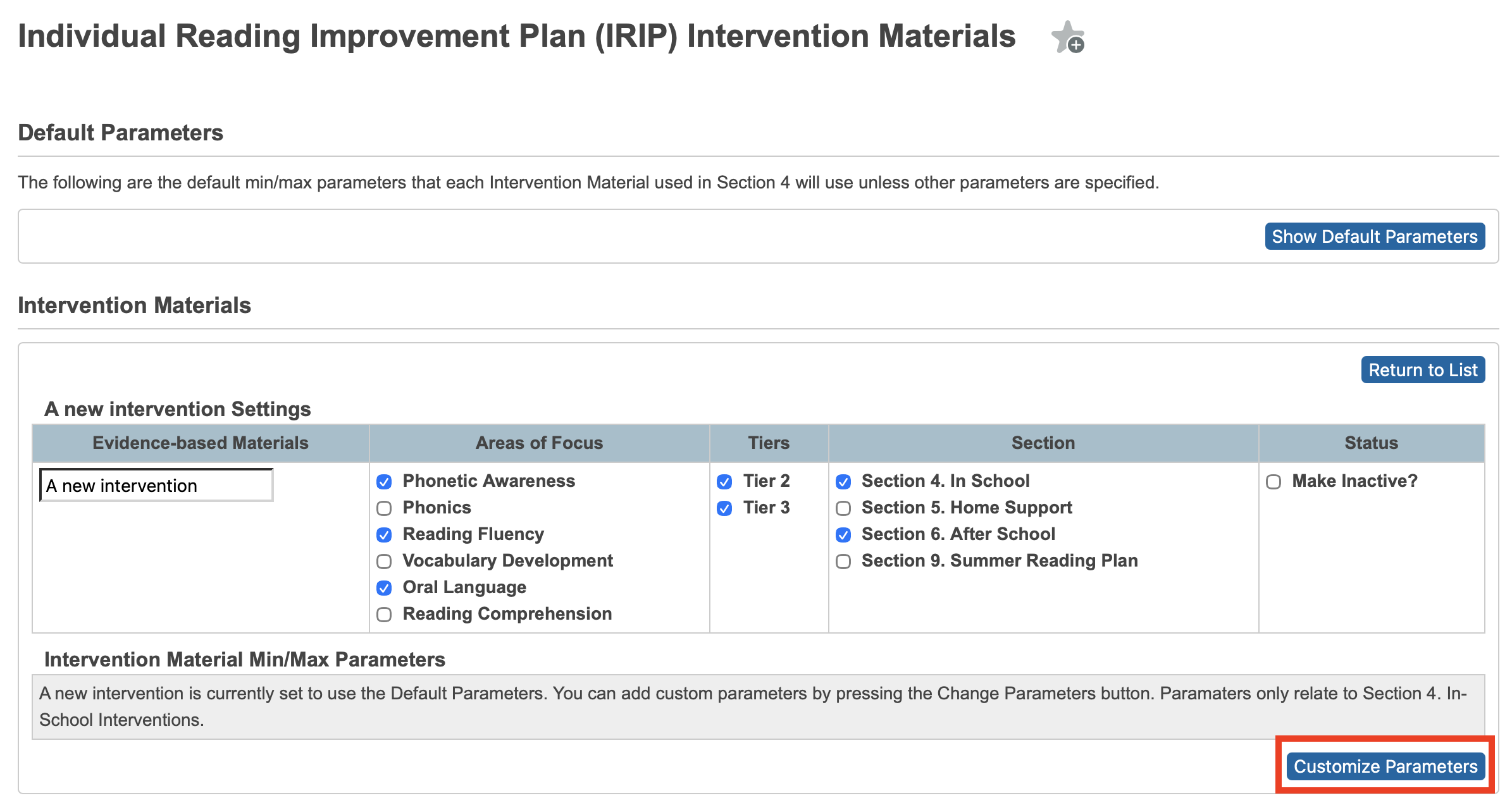Click Show Default Parameters
The height and width of the screenshot is (798, 1512).
coord(1373,236)
